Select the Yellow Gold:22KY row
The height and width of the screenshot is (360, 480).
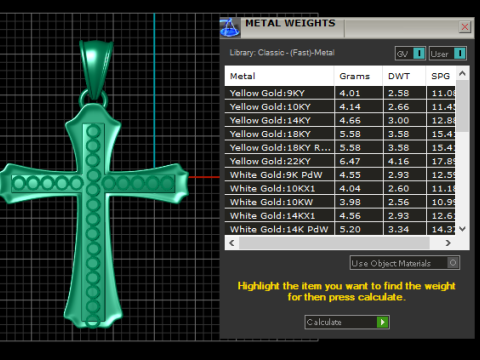pos(340,161)
